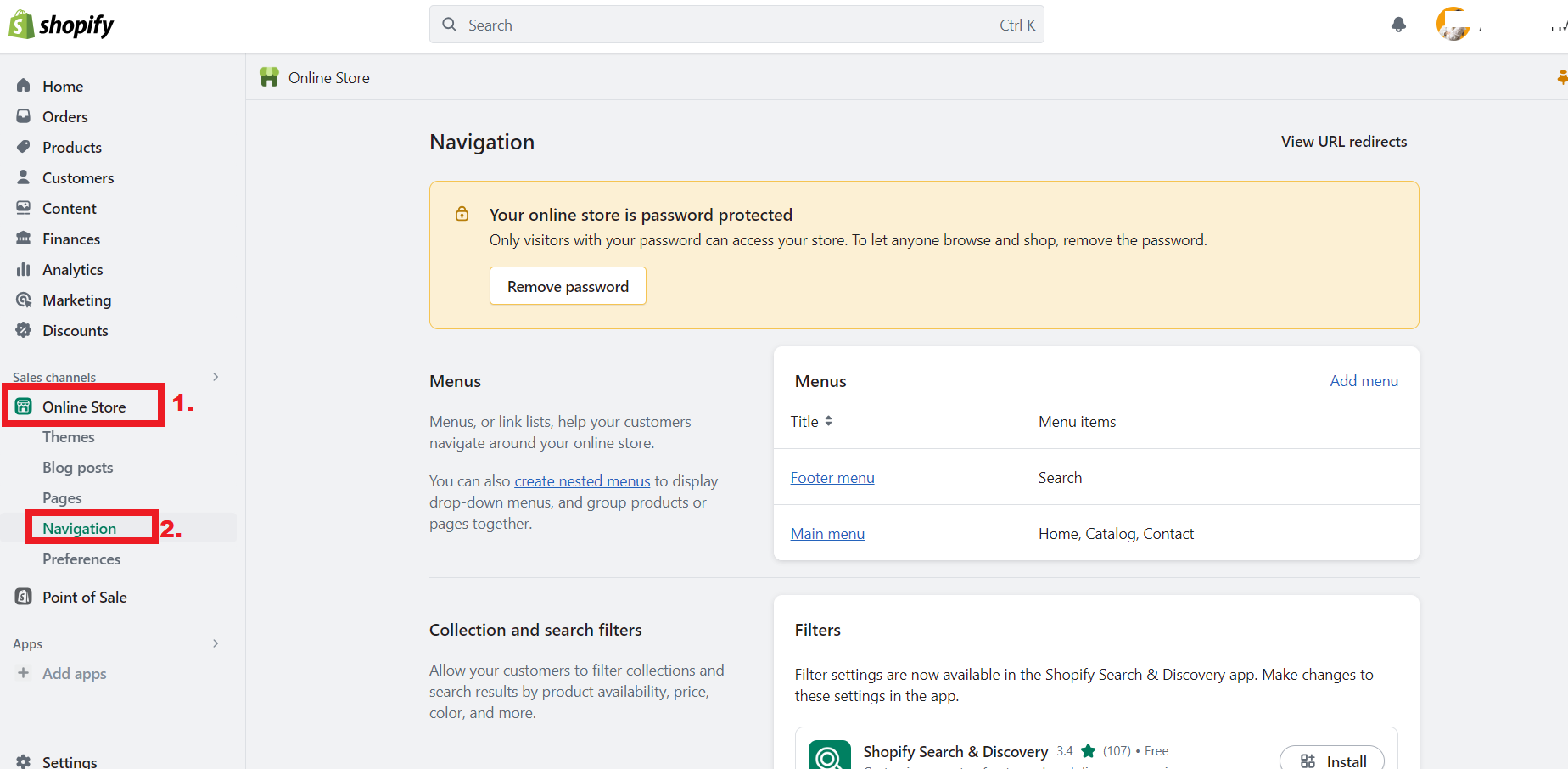Click Customers in the sidebar
Screen dimensions: 1568x769
[78, 177]
